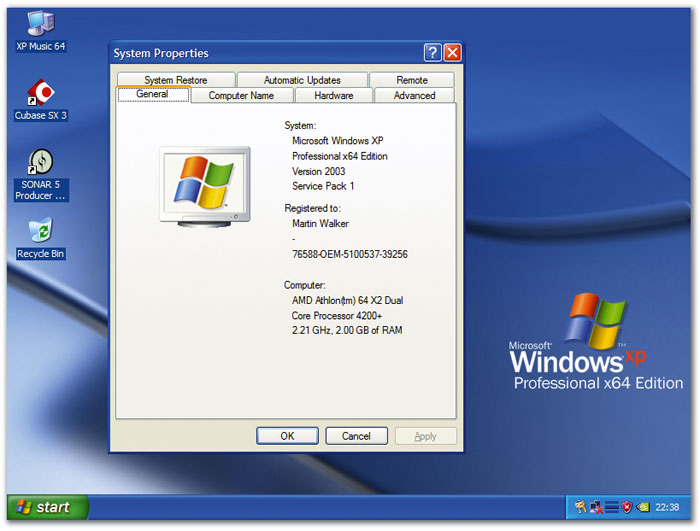Click the 'Version 2003' text

pos(319,171)
